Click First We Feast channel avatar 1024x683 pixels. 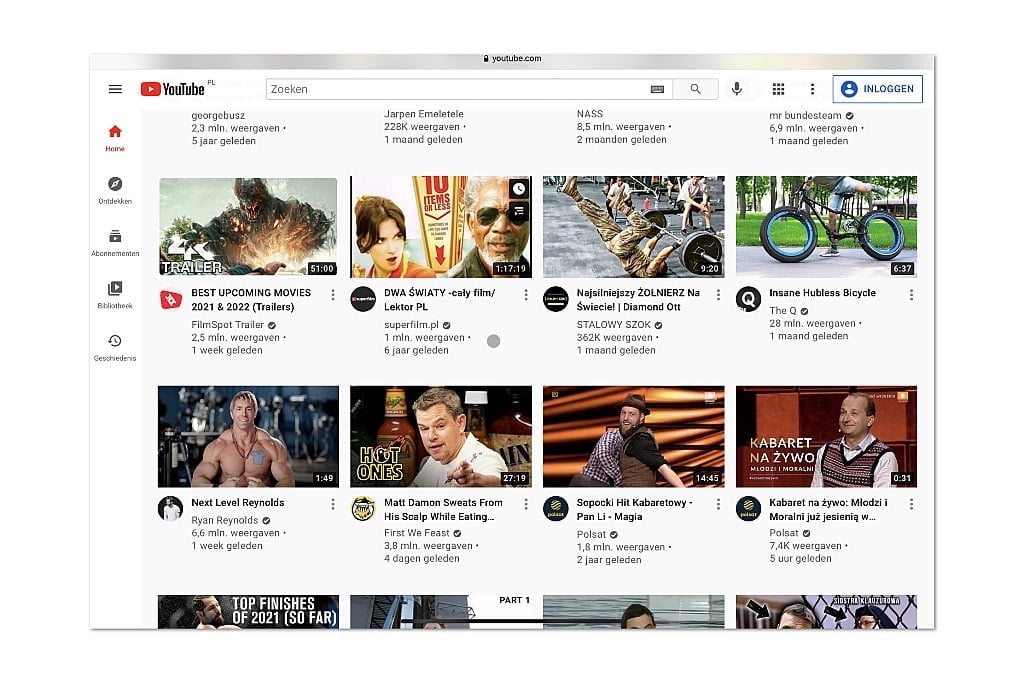(363, 509)
